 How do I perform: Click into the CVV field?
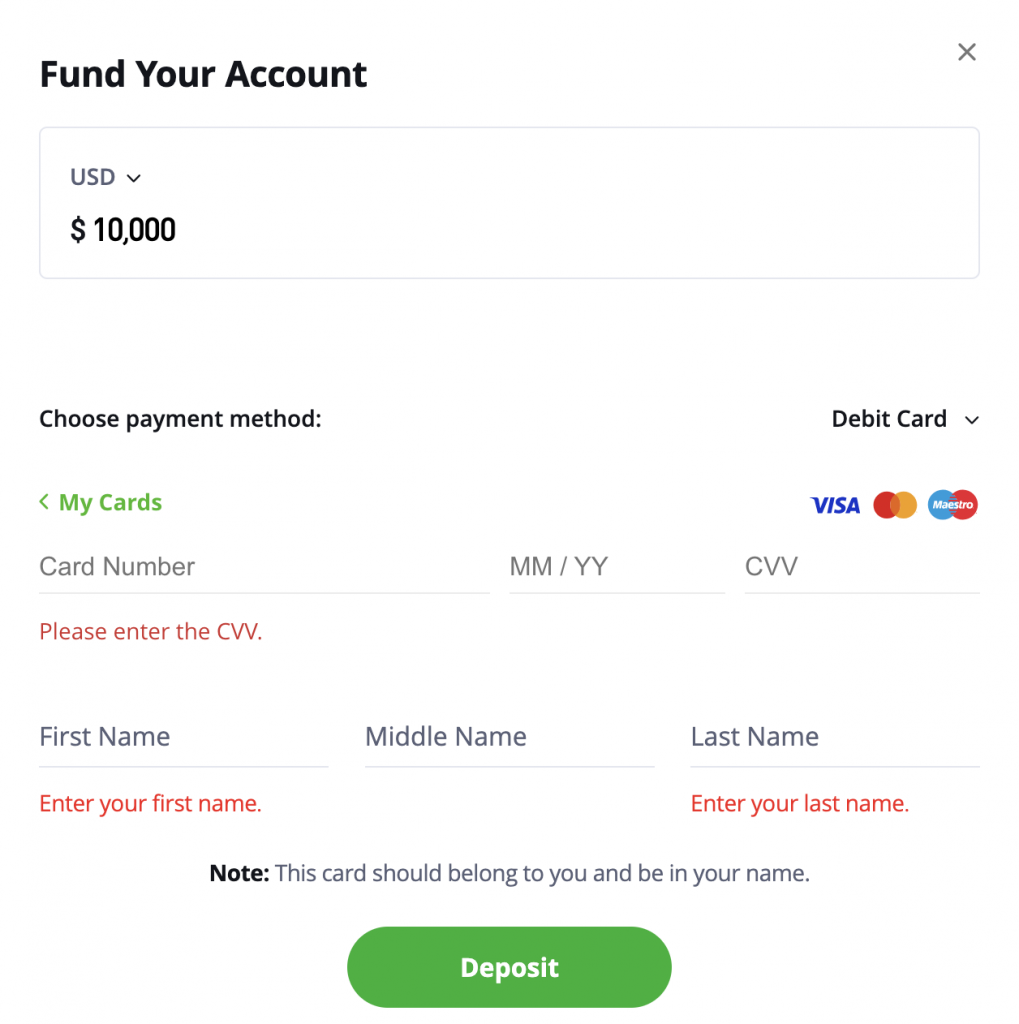[861, 567]
